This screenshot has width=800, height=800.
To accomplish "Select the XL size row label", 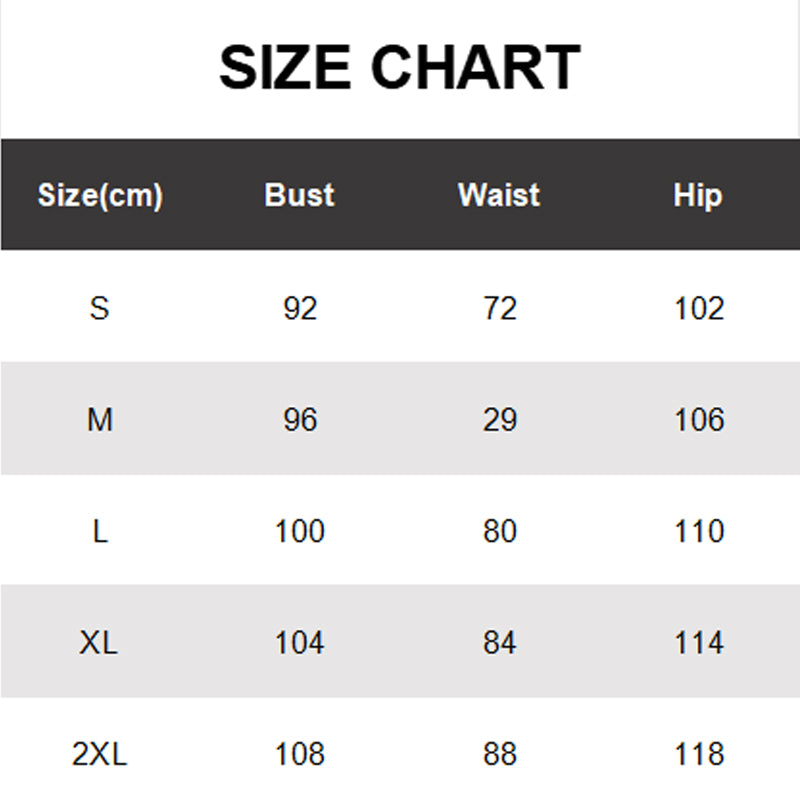I will pyautogui.click(x=99, y=642).
